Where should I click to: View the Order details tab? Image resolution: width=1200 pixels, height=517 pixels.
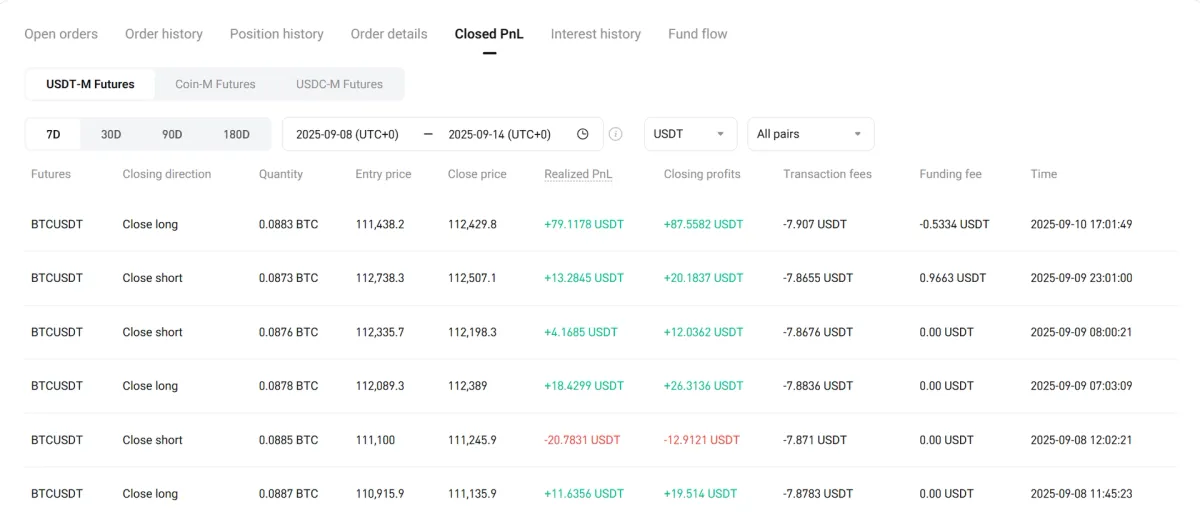[389, 34]
